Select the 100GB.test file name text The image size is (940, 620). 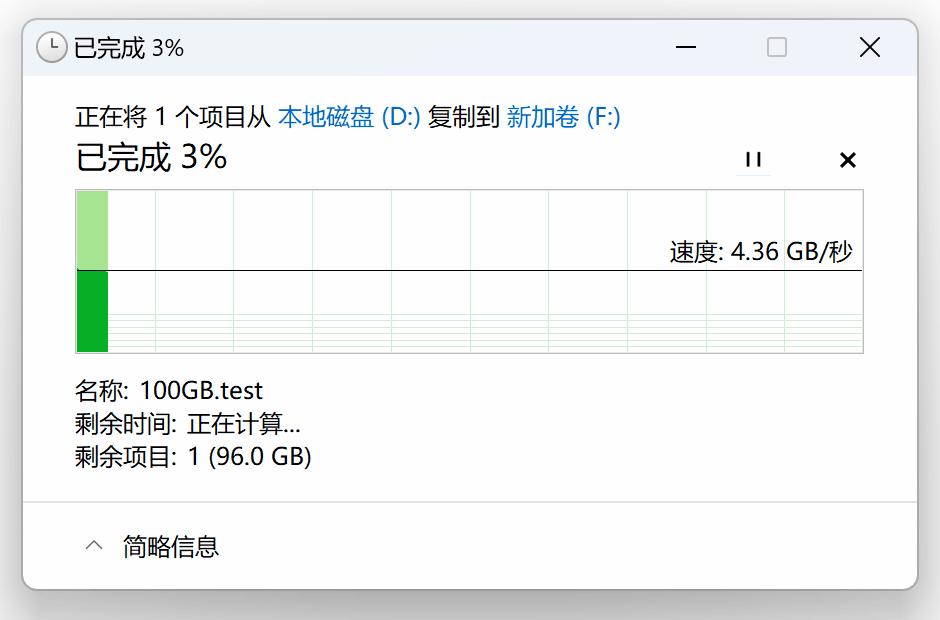click(x=201, y=390)
